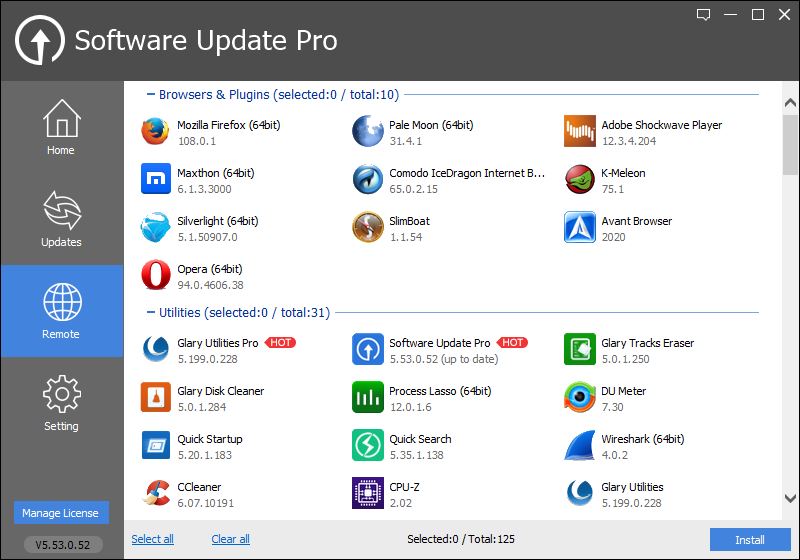The image size is (800, 560).
Task: Click the Wireshark fin icon
Action: pyautogui.click(x=580, y=445)
